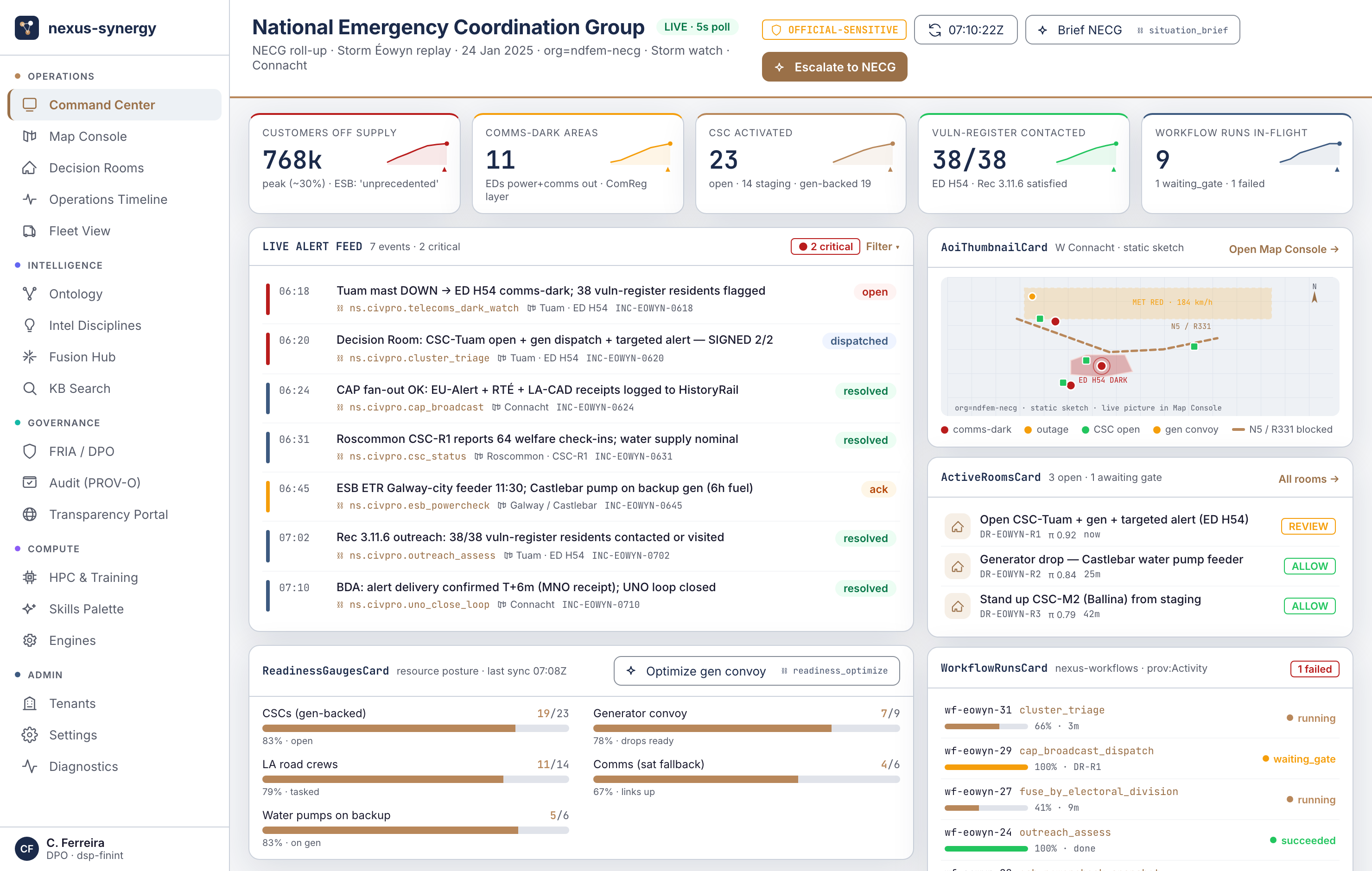
Task: Click Diagnostics activity icon
Action: pos(30,766)
